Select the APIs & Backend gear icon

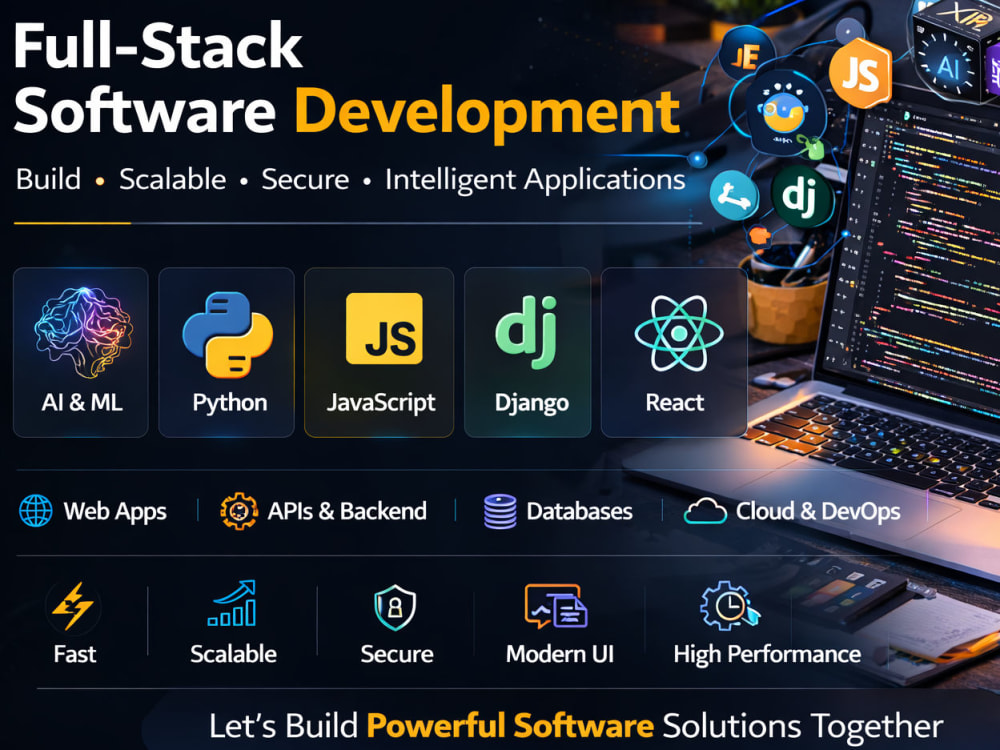(239, 511)
